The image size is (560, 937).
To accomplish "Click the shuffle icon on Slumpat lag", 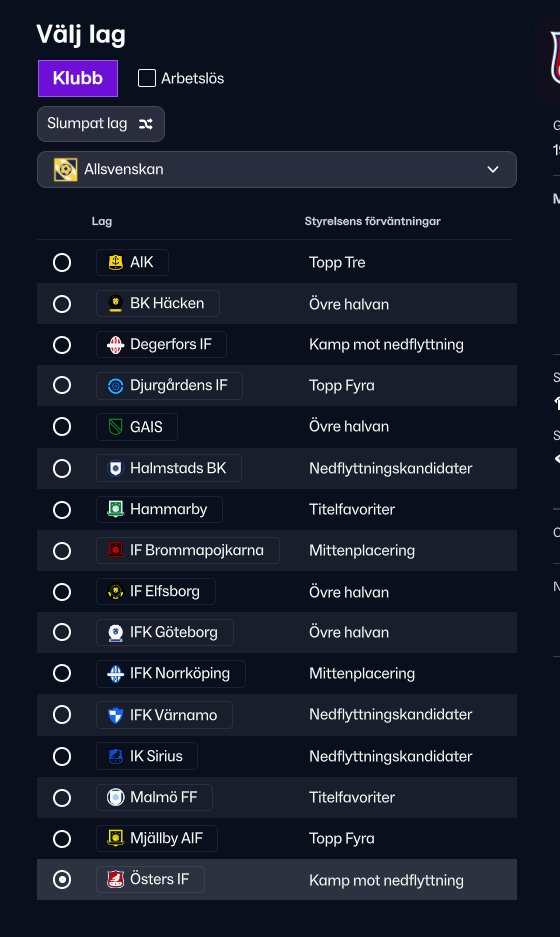I will click(x=146, y=124).
